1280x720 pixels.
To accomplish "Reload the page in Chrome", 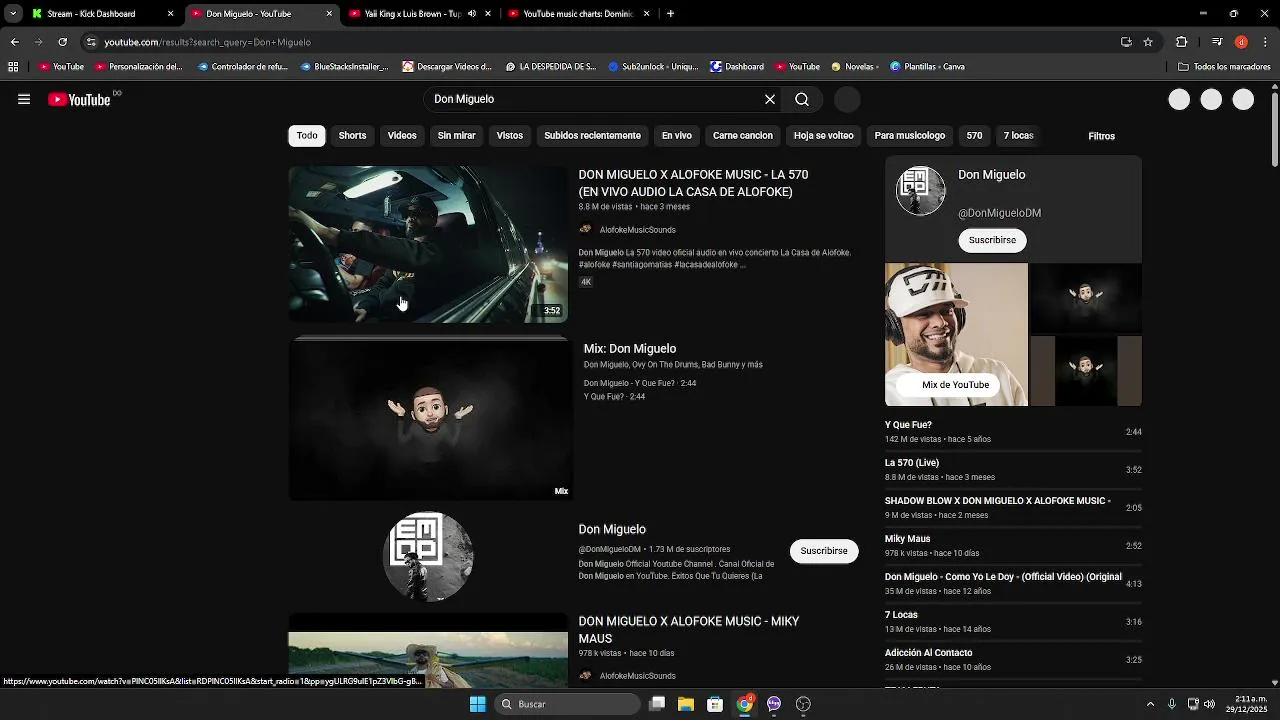I will [x=62, y=42].
